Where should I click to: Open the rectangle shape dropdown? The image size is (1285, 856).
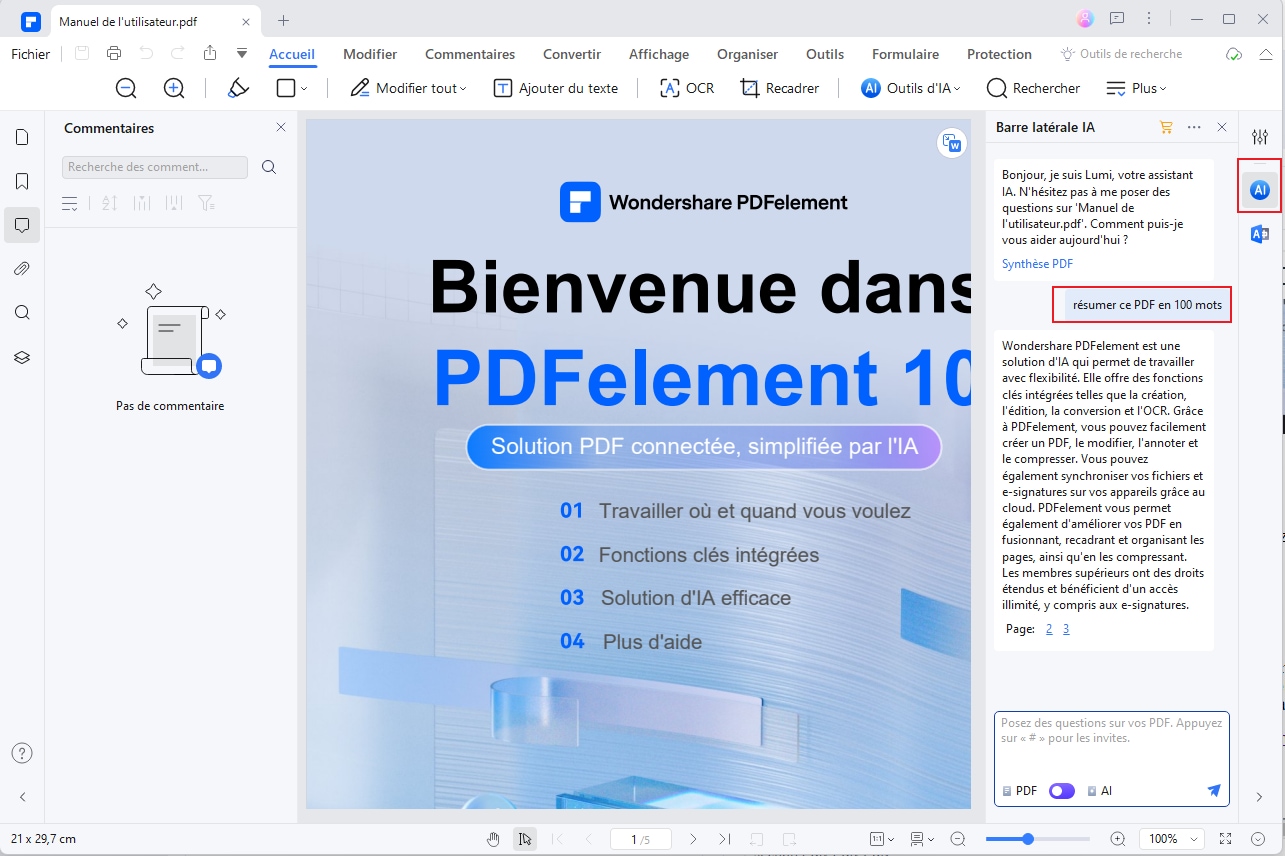292,88
